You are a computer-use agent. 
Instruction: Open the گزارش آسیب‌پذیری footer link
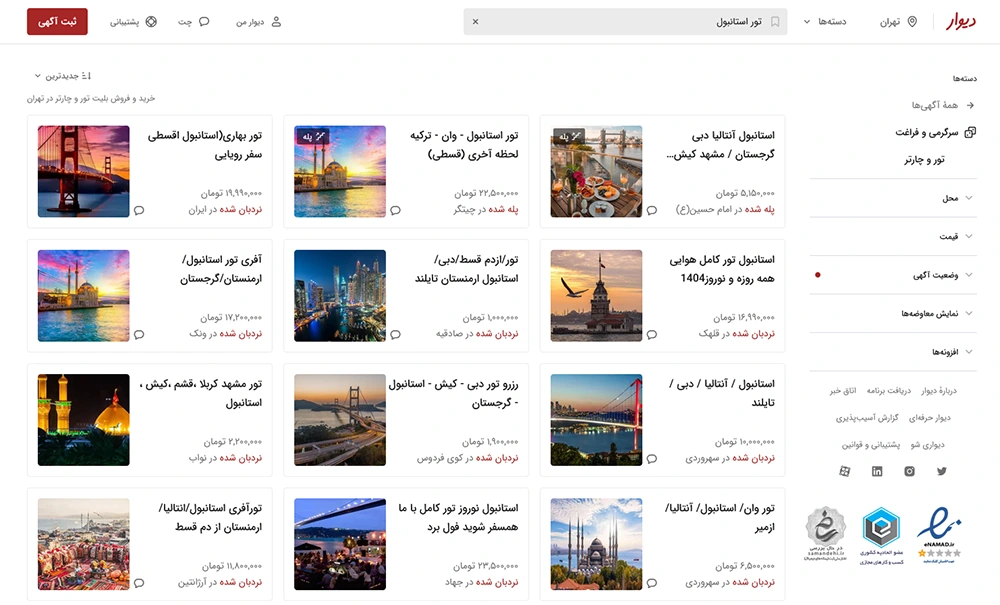coord(867,418)
